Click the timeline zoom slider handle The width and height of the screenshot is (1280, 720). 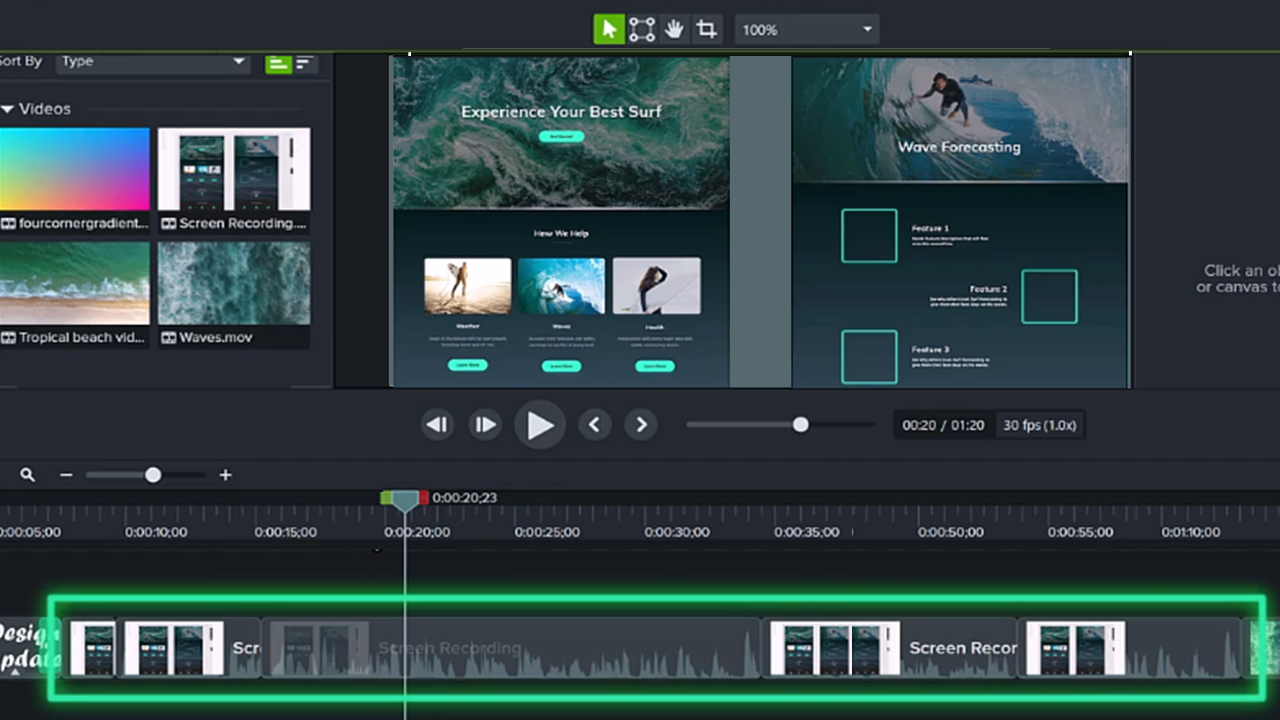pos(152,475)
